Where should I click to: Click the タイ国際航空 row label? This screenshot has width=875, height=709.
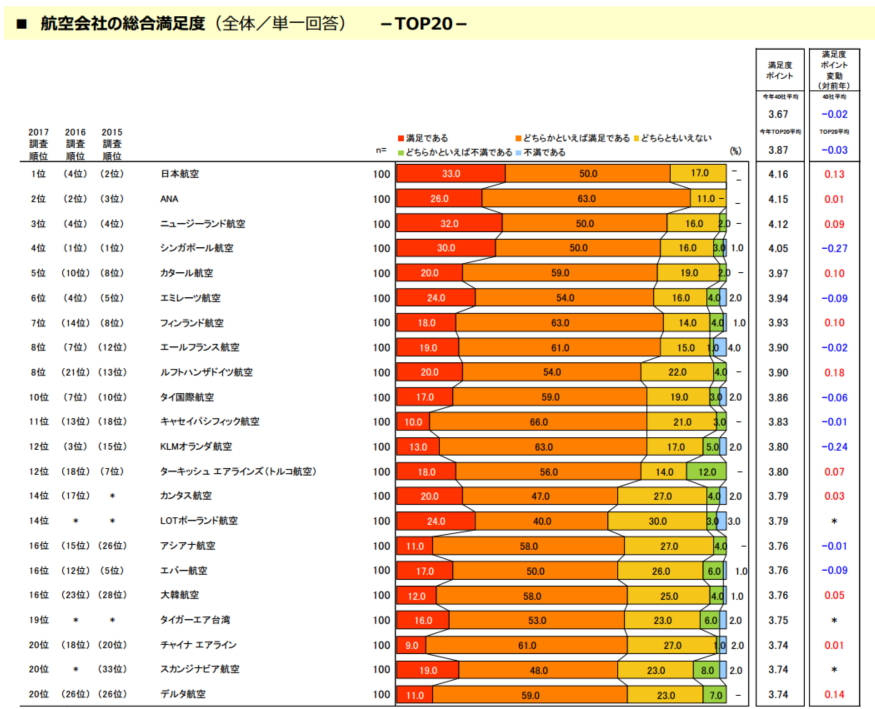click(187, 398)
